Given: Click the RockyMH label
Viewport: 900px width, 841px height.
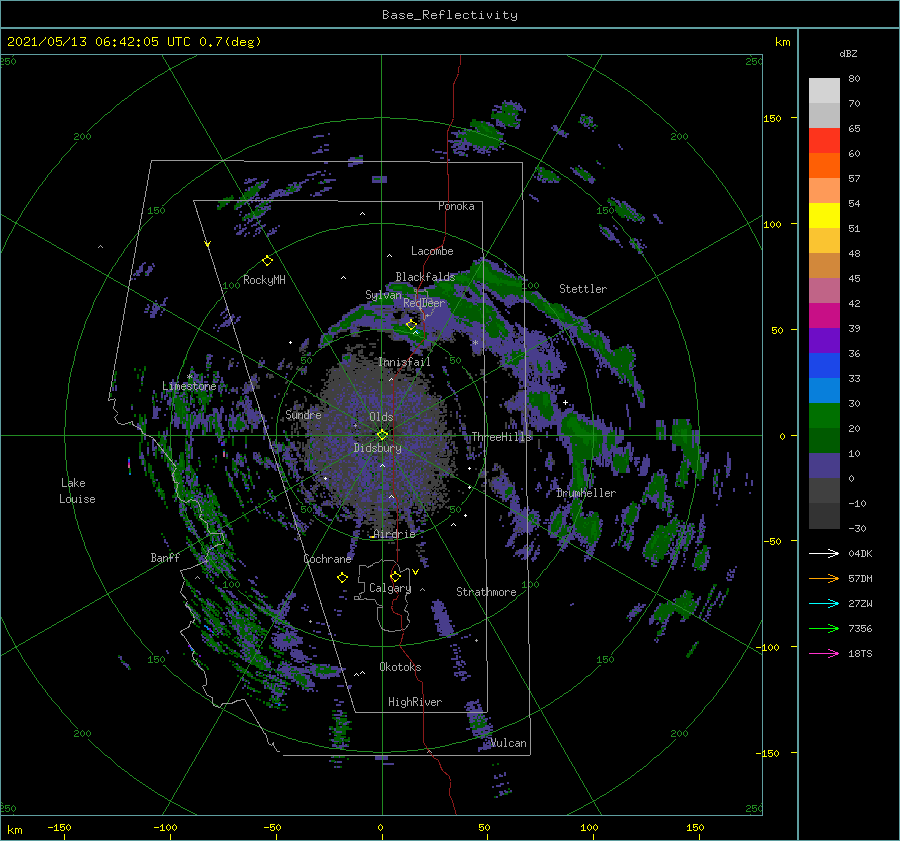Looking at the screenshot, I should click(264, 280).
